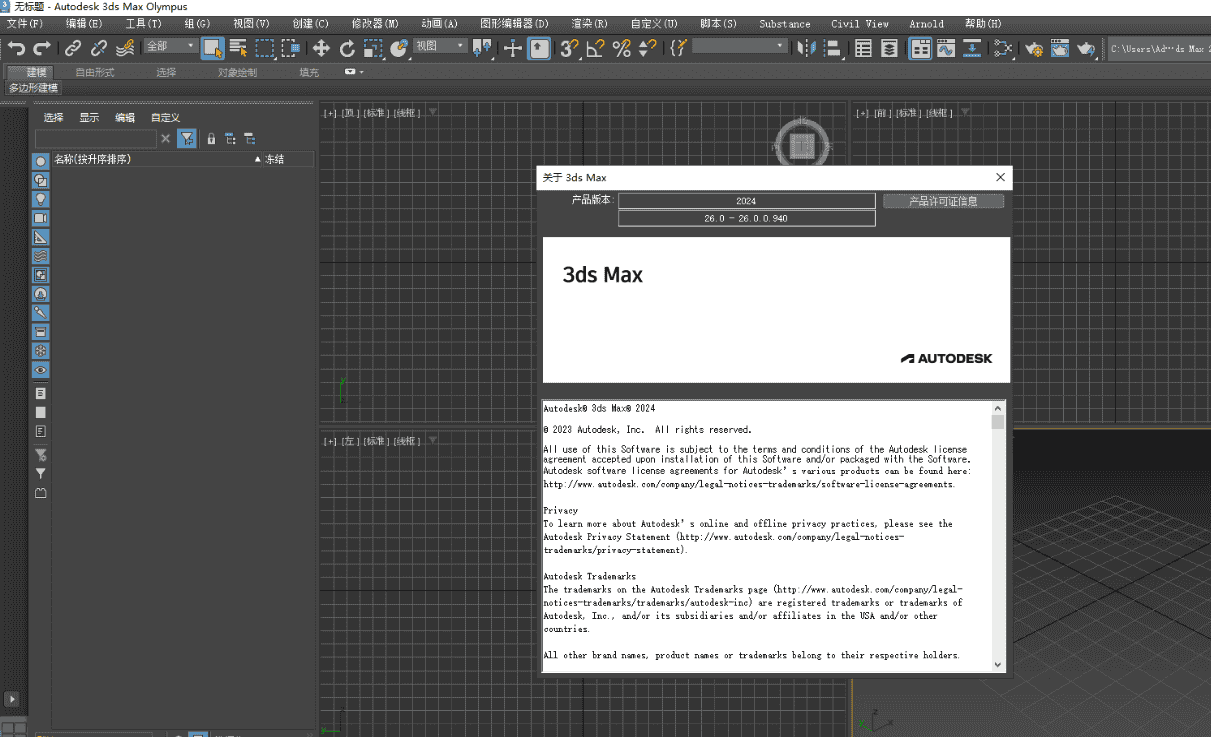
Task: Open the Arnold menu
Action: pos(926,23)
